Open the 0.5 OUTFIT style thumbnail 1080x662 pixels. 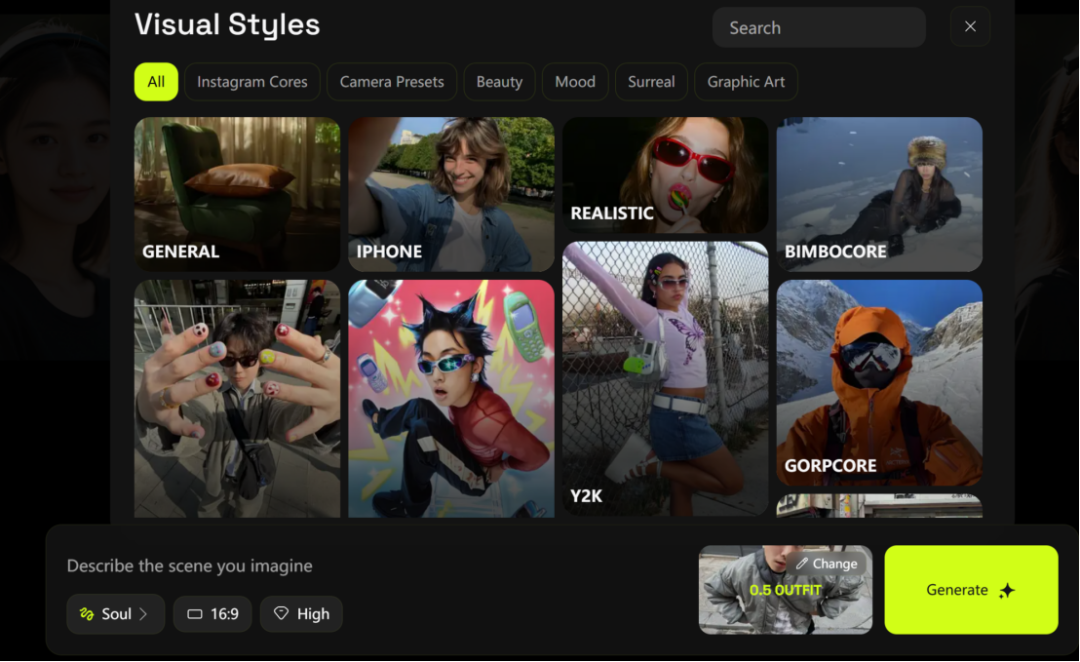click(x=785, y=590)
